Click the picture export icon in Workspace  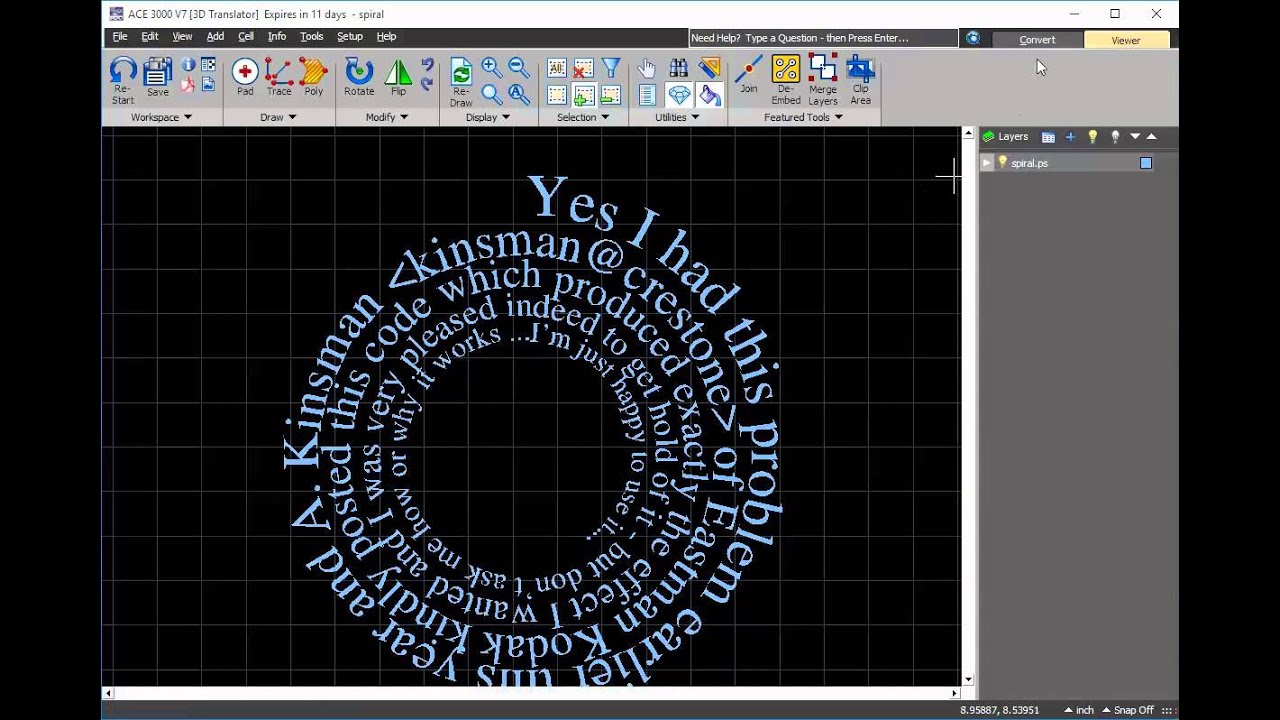pyautogui.click(x=208, y=86)
